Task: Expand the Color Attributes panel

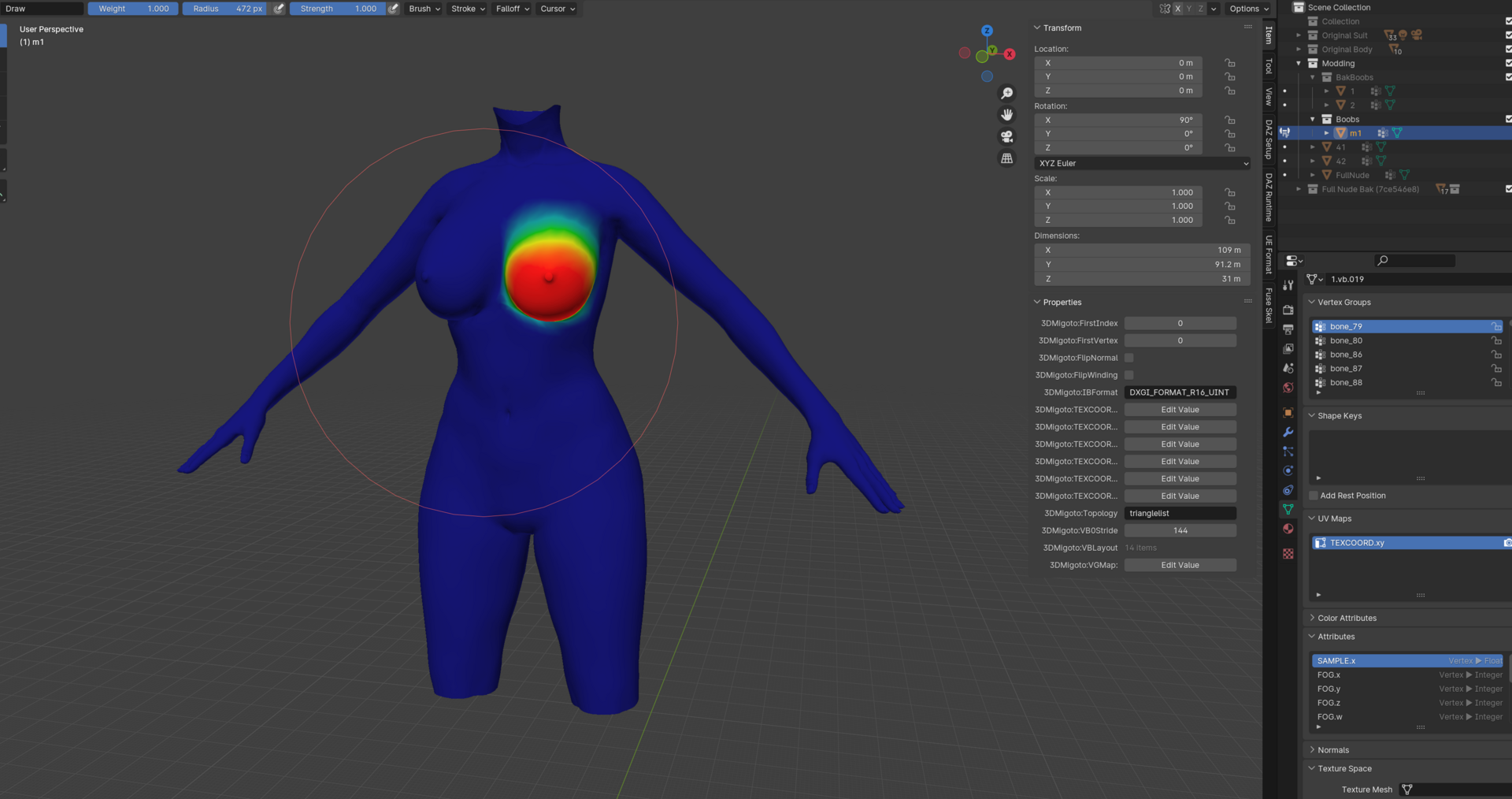Action: click(1347, 618)
